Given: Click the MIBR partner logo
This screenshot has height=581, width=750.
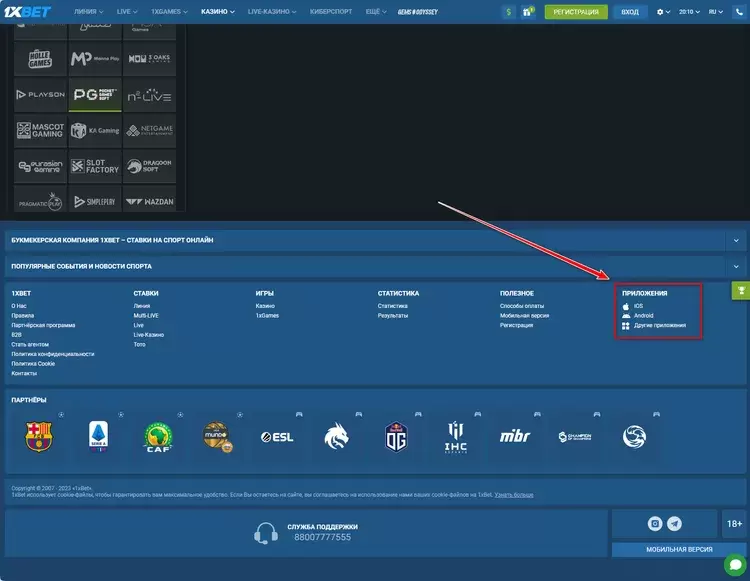Looking at the screenshot, I should pyautogui.click(x=515, y=436).
